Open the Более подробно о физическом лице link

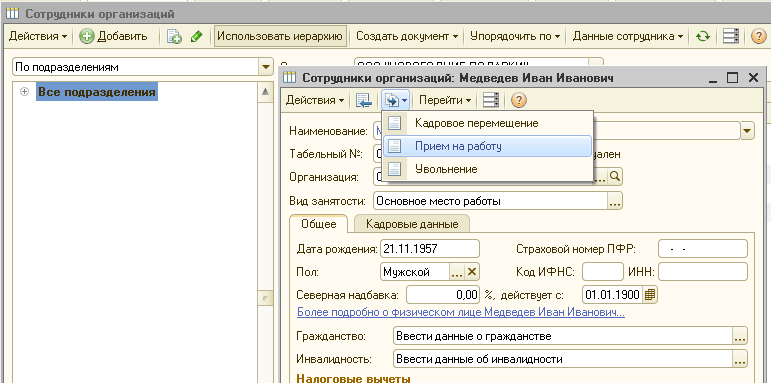tap(461, 312)
